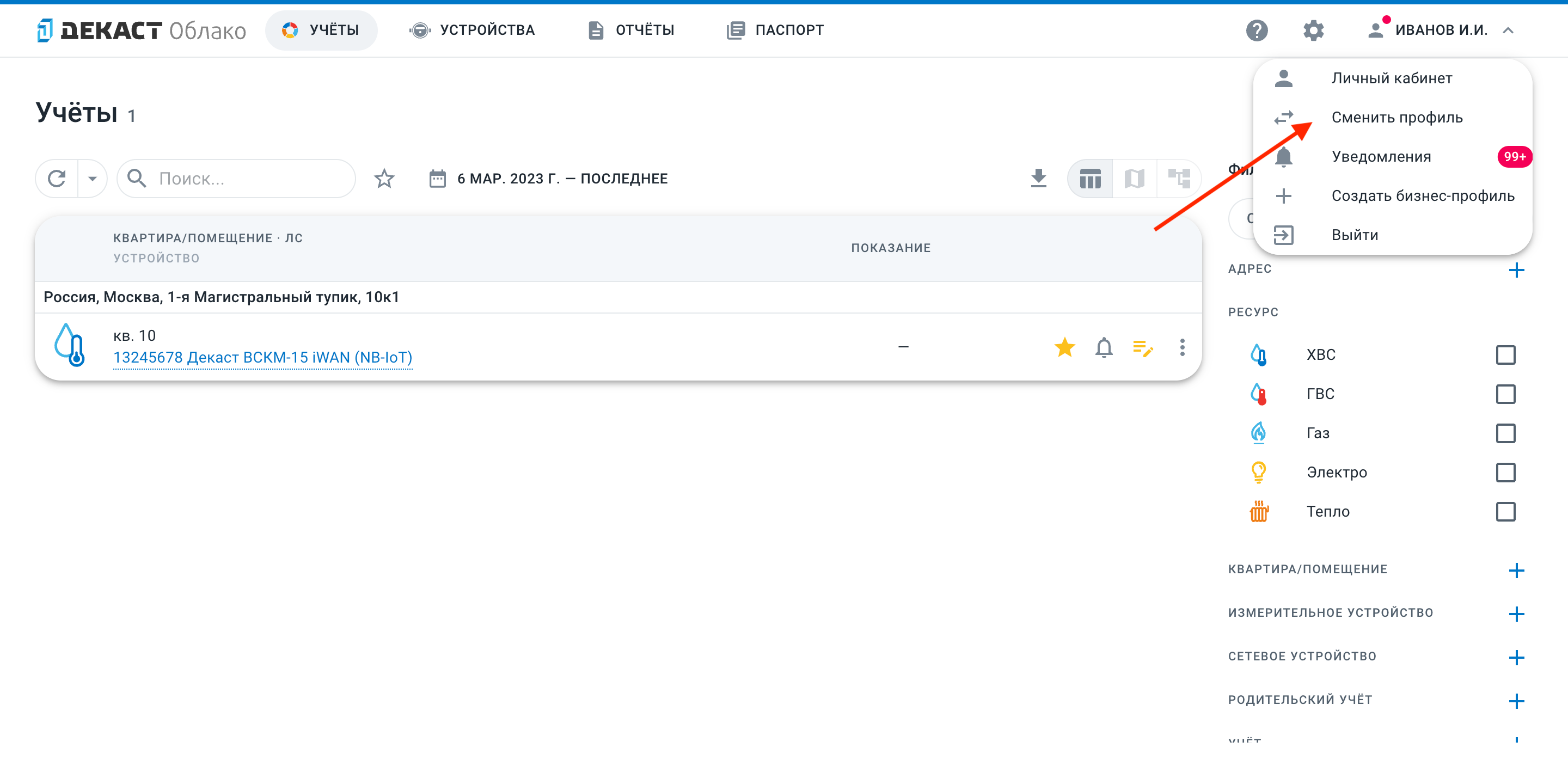Click the КВАРТИРА/ПОМЕЩЕНИЕ · ЛС column header
Screen dimensions: 1568x760
[207, 238]
